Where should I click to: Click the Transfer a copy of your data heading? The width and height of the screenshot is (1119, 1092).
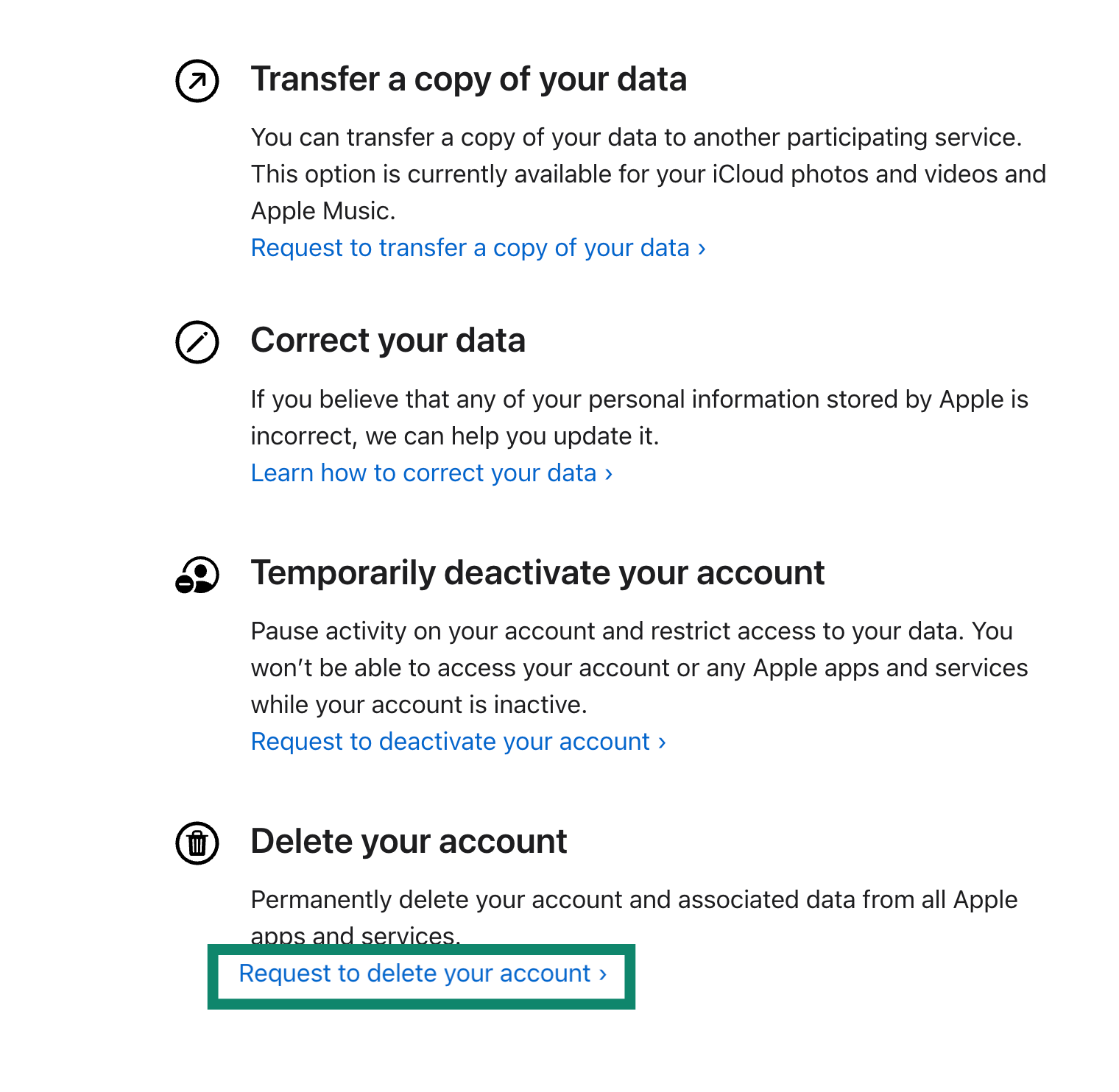coord(468,79)
